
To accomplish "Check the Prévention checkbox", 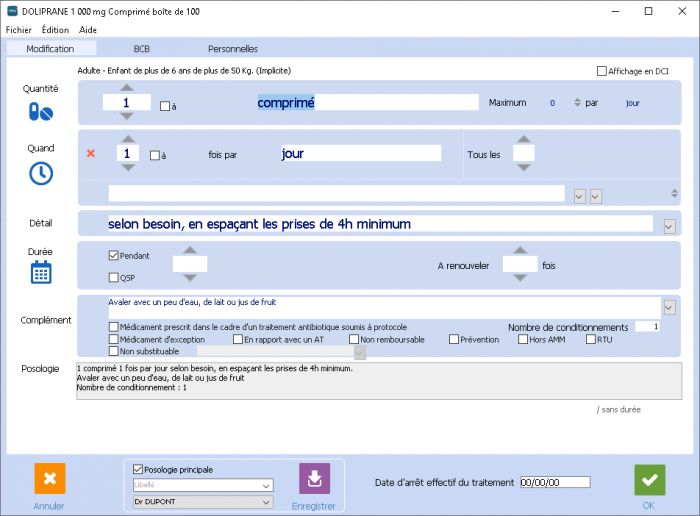I will click(454, 339).
